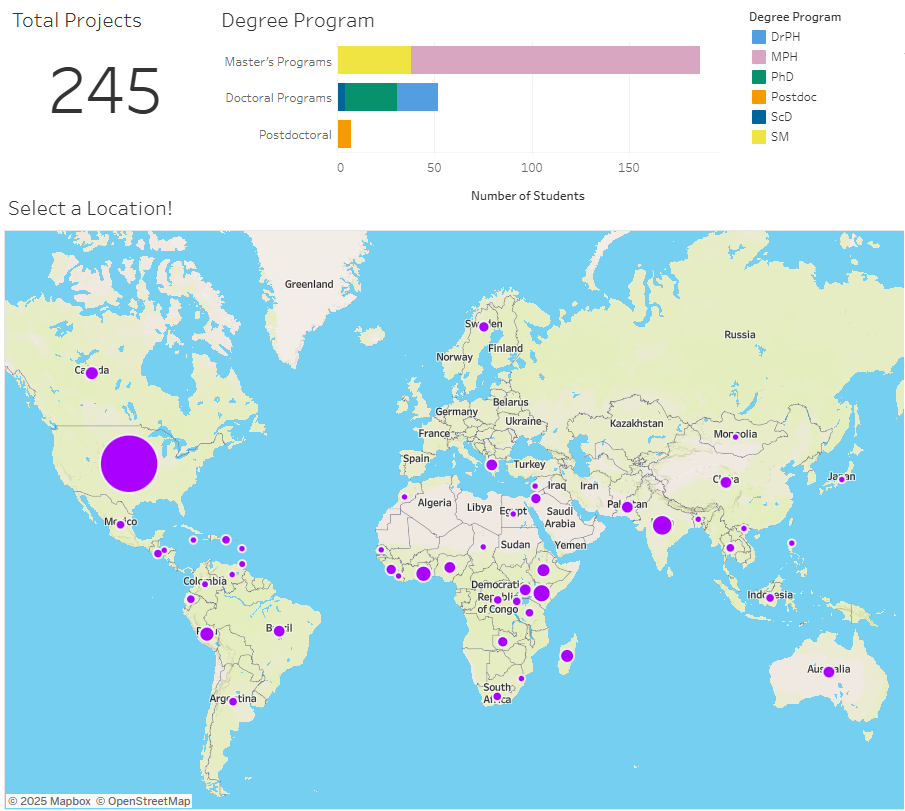The image size is (905, 811).
Task: Click the MPH legend color swatch
Action: click(x=758, y=57)
